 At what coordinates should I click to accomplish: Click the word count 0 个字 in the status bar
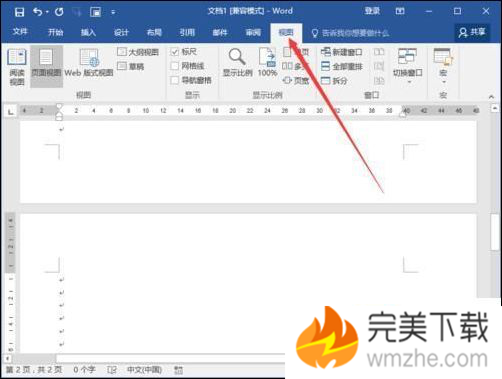(x=84, y=370)
